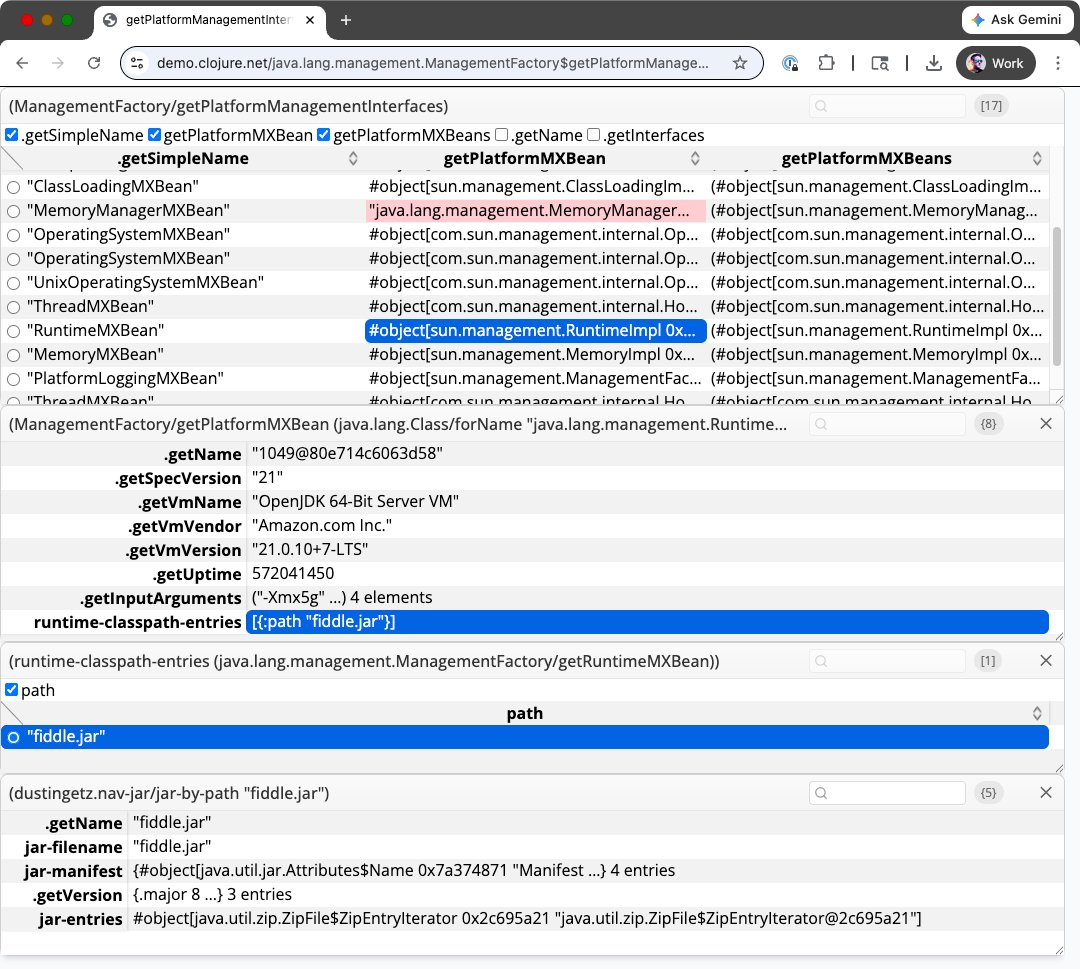Select the MemoryMXBean row radio
This screenshot has height=969, width=1080.
(x=13, y=355)
